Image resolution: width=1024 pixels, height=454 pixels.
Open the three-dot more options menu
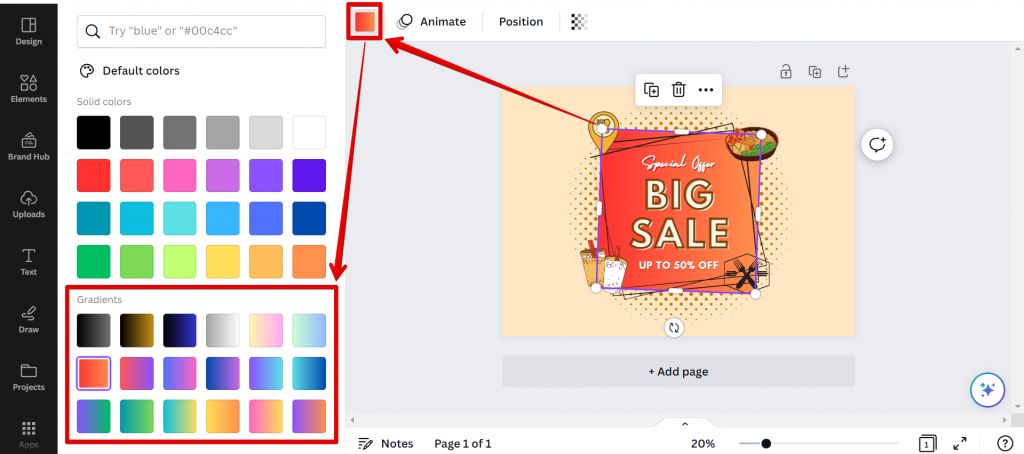click(x=706, y=89)
